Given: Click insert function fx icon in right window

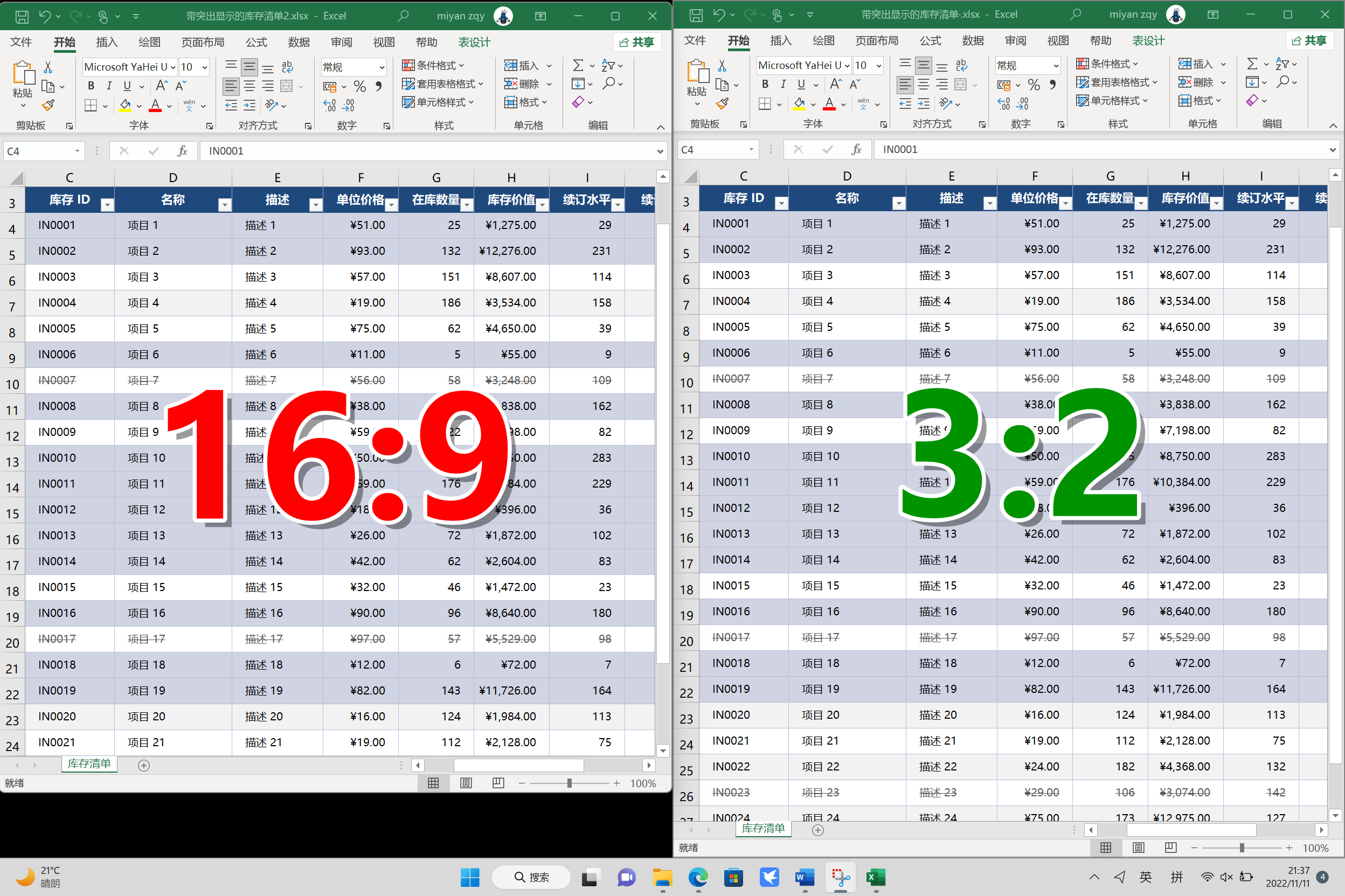Looking at the screenshot, I should point(856,150).
